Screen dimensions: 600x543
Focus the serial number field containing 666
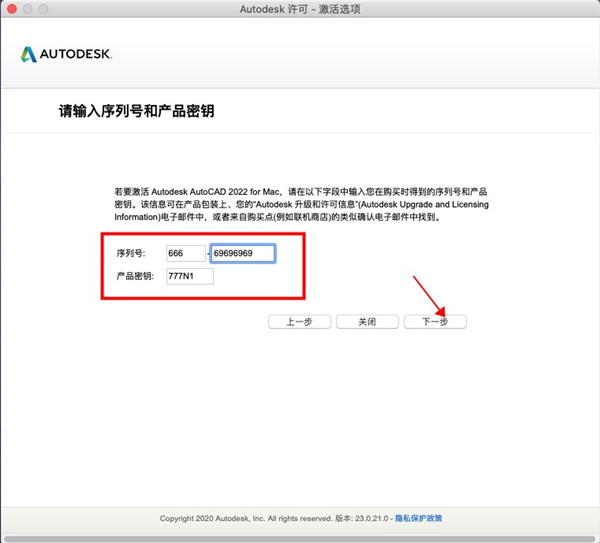(x=186, y=253)
